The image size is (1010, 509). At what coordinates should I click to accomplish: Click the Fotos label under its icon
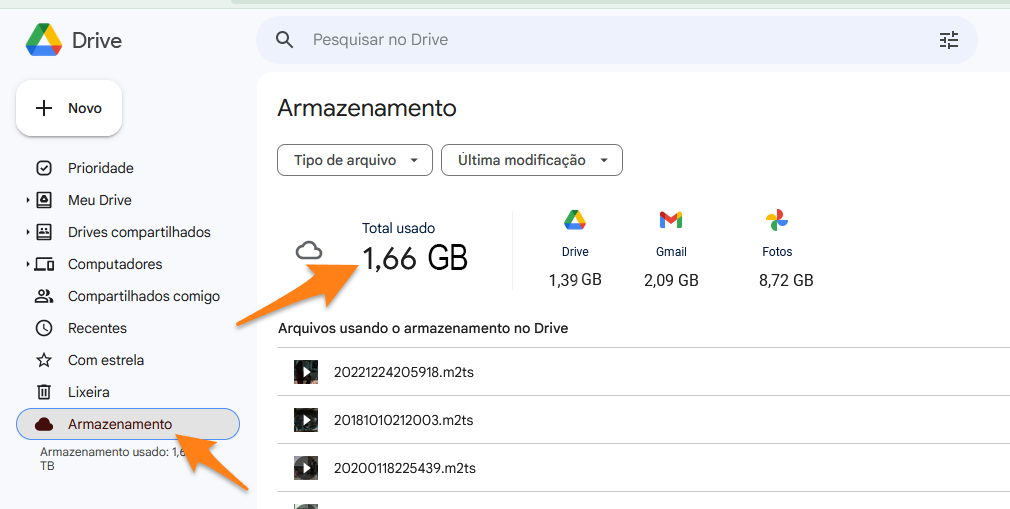click(x=777, y=252)
